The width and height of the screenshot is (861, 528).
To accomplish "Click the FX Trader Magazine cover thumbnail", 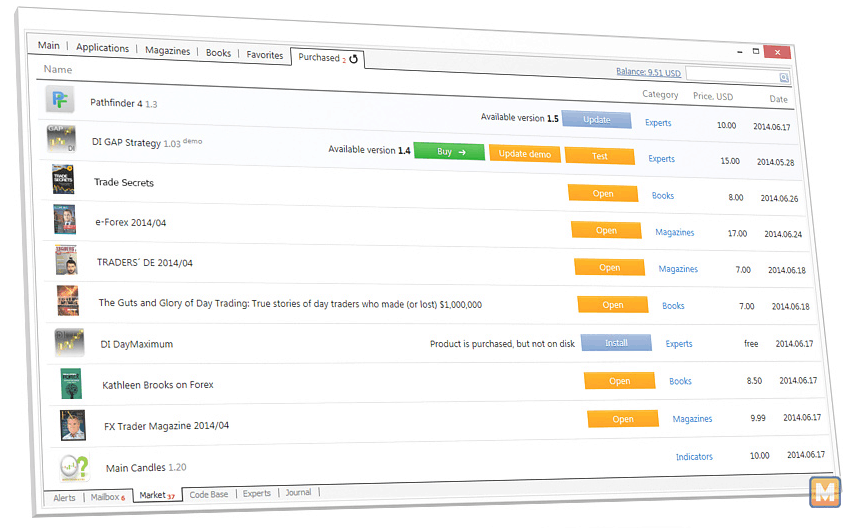I will (x=73, y=425).
